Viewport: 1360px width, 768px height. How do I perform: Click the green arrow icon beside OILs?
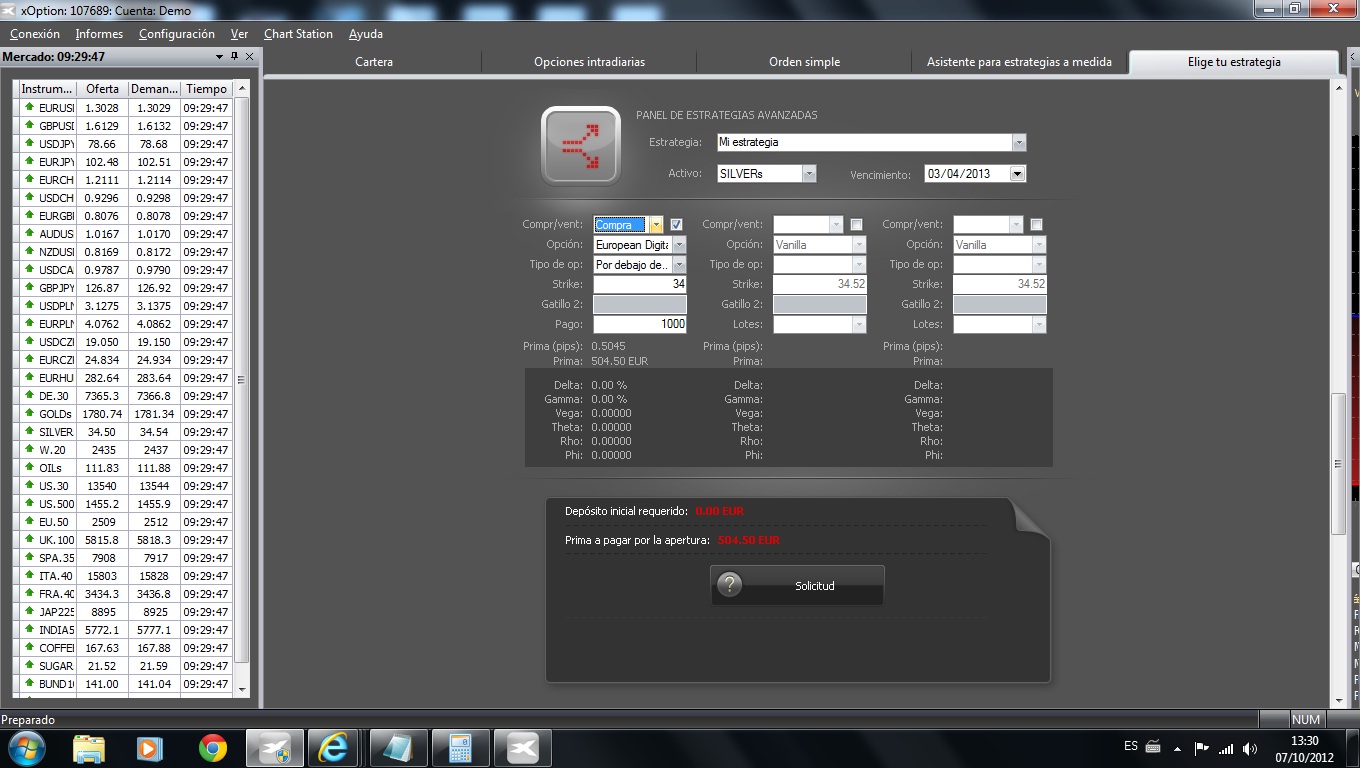(29, 467)
